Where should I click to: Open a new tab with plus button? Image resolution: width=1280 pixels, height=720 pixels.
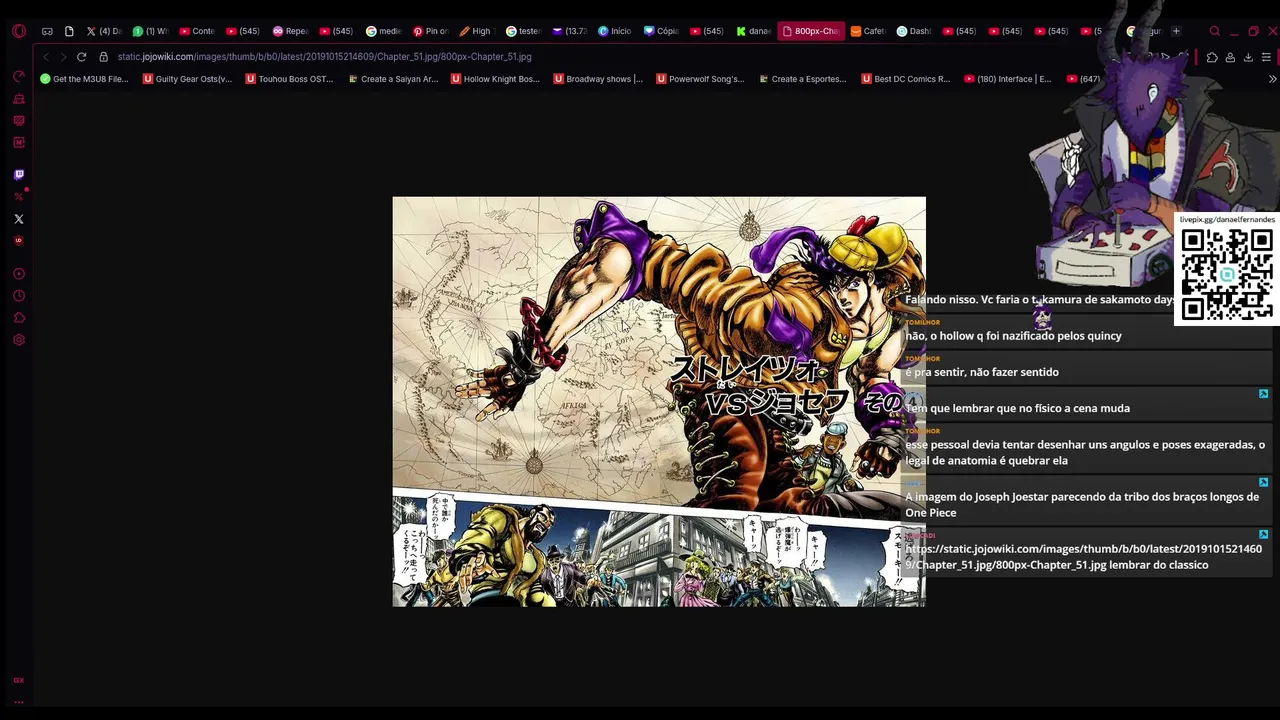tap(1176, 31)
